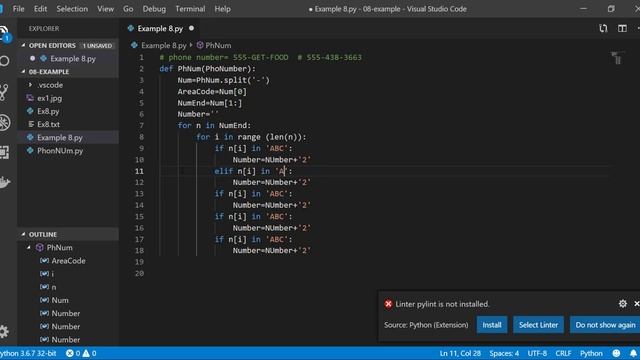Click the AreaCode variable icon in outline
Image resolution: width=640 pixels, height=360 pixels.
point(44,260)
